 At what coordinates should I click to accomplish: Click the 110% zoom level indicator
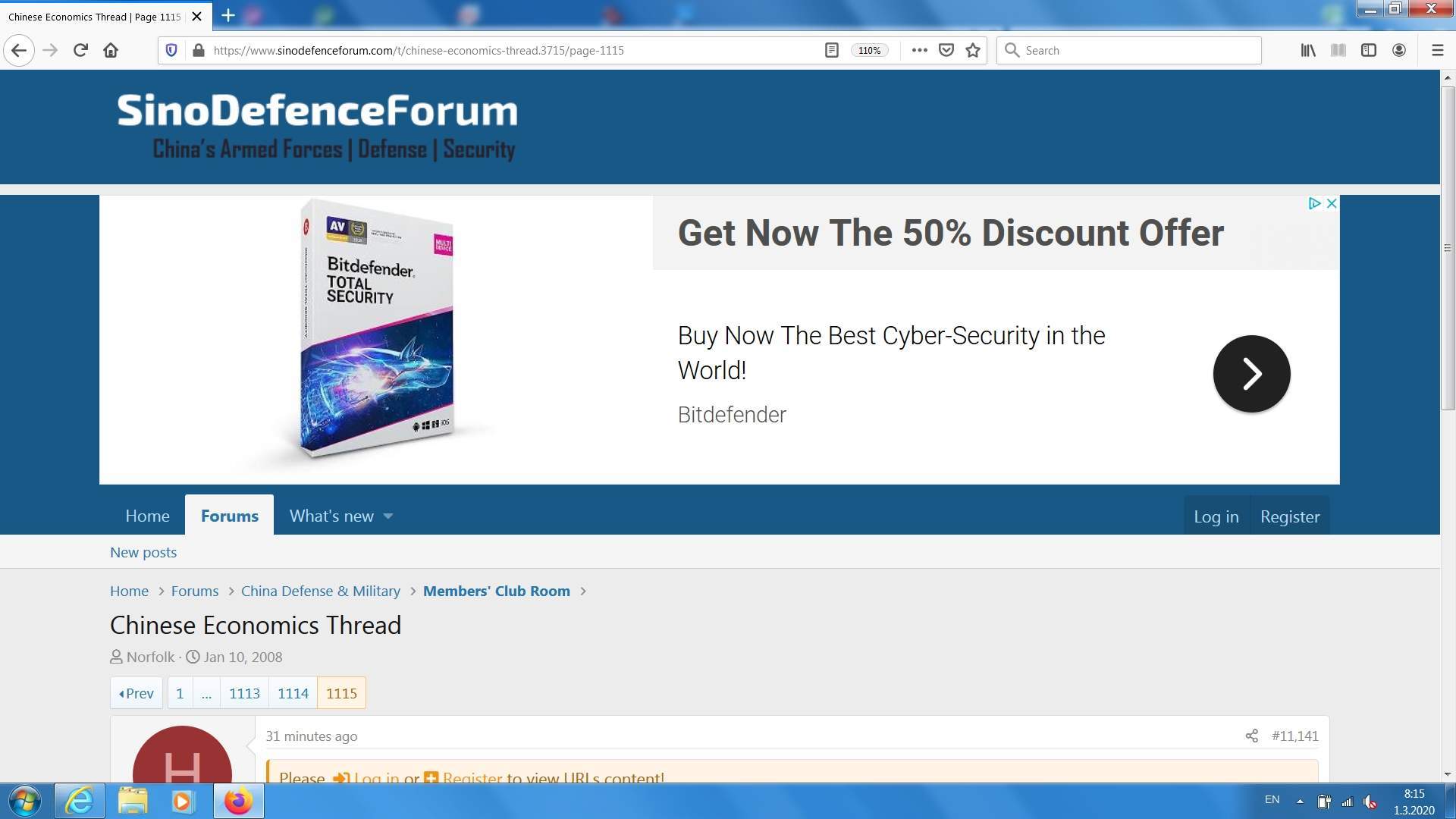point(869,50)
